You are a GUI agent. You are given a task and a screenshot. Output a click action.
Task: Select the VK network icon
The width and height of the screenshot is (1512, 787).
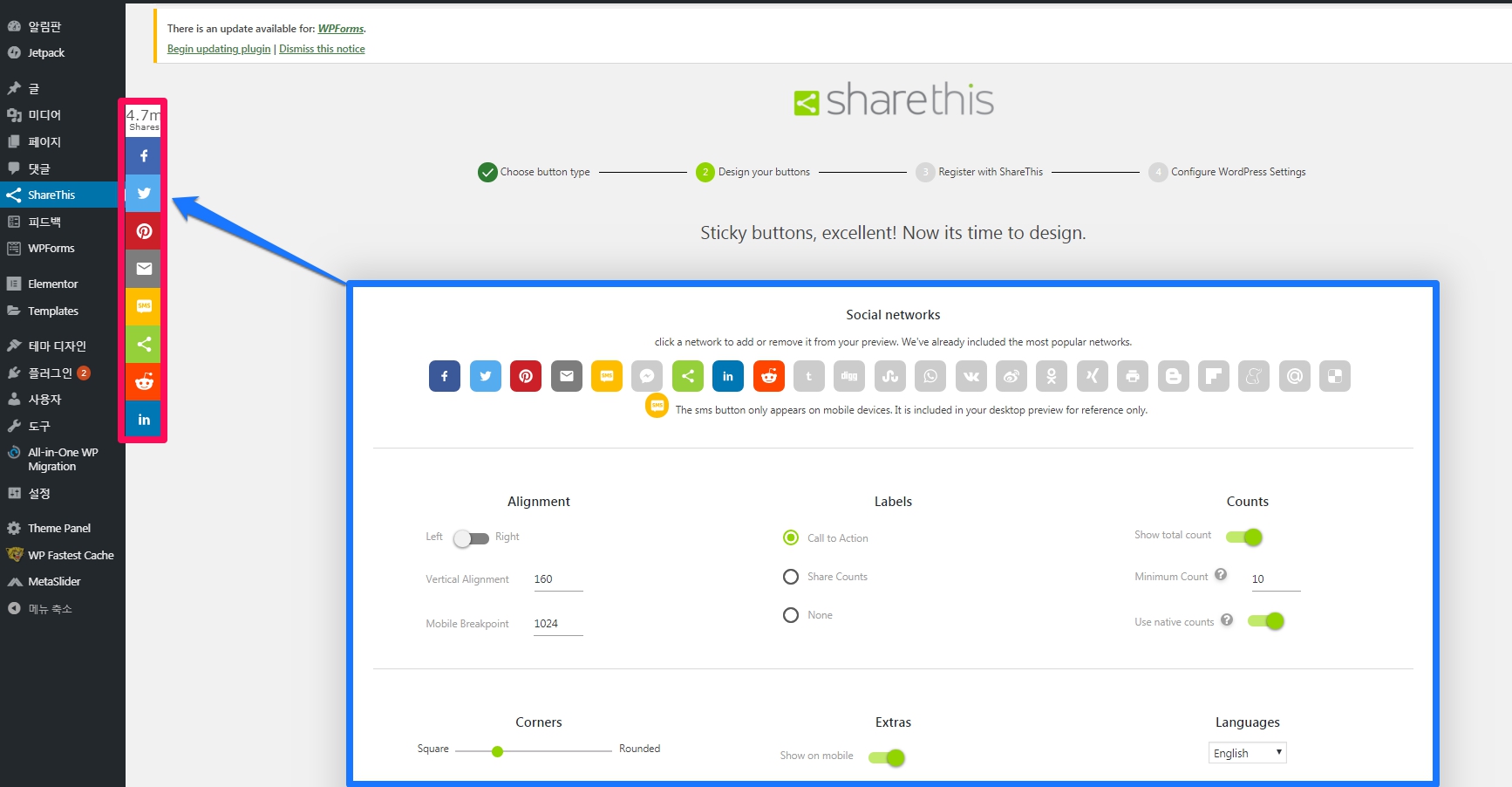pyautogui.click(x=971, y=376)
